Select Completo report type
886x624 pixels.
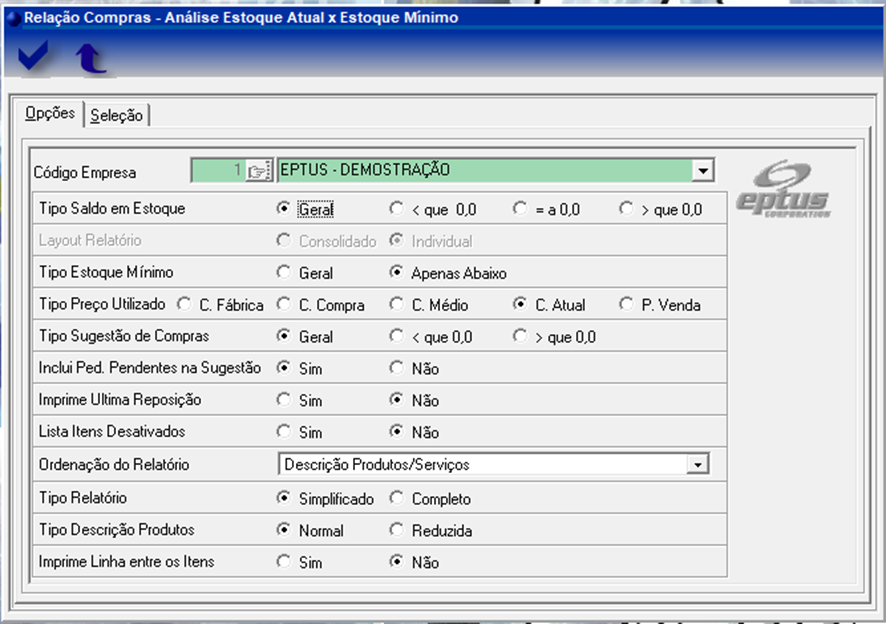[396, 499]
